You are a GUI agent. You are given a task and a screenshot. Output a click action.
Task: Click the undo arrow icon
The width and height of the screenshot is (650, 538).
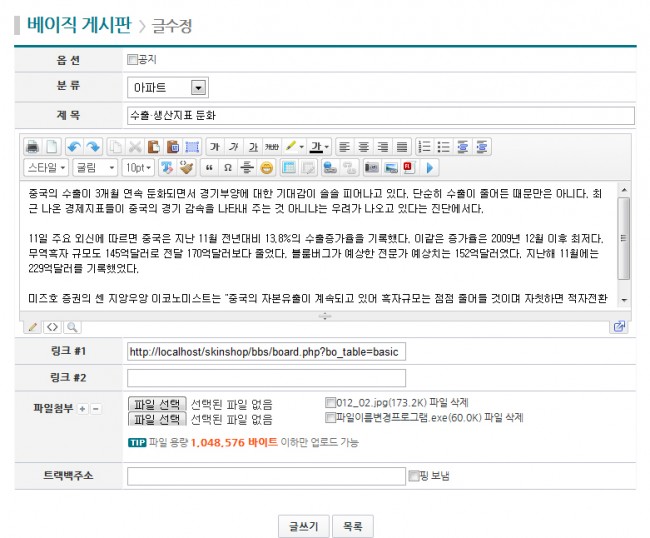(74, 146)
